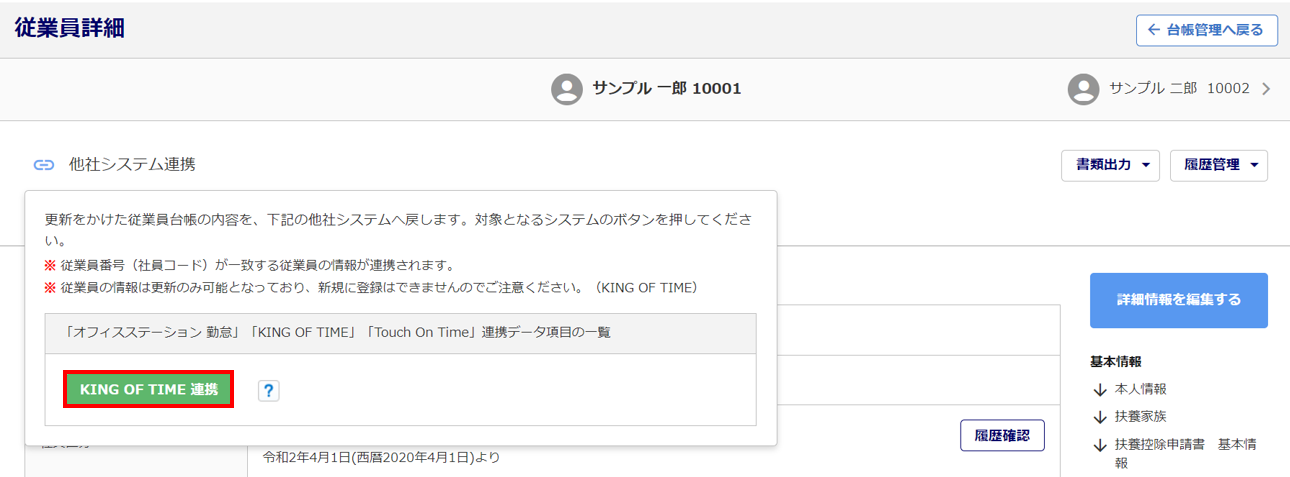Click the blue question mark help icon
Screen dimensions: 1290x477
click(x=268, y=391)
